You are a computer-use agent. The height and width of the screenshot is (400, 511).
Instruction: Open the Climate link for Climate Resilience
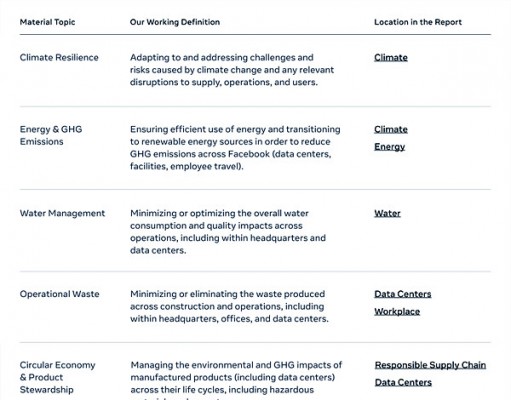(x=391, y=57)
